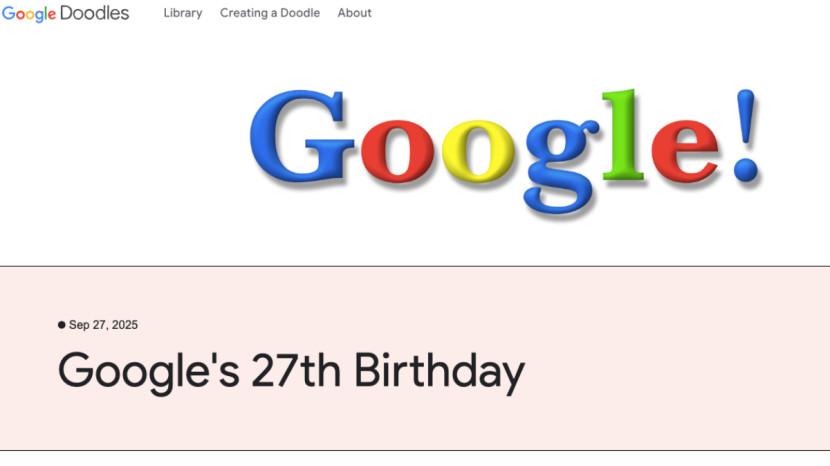The width and height of the screenshot is (830, 466).
Task: Click the Sep 27, 2025 date label
Action: tap(103, 325)
